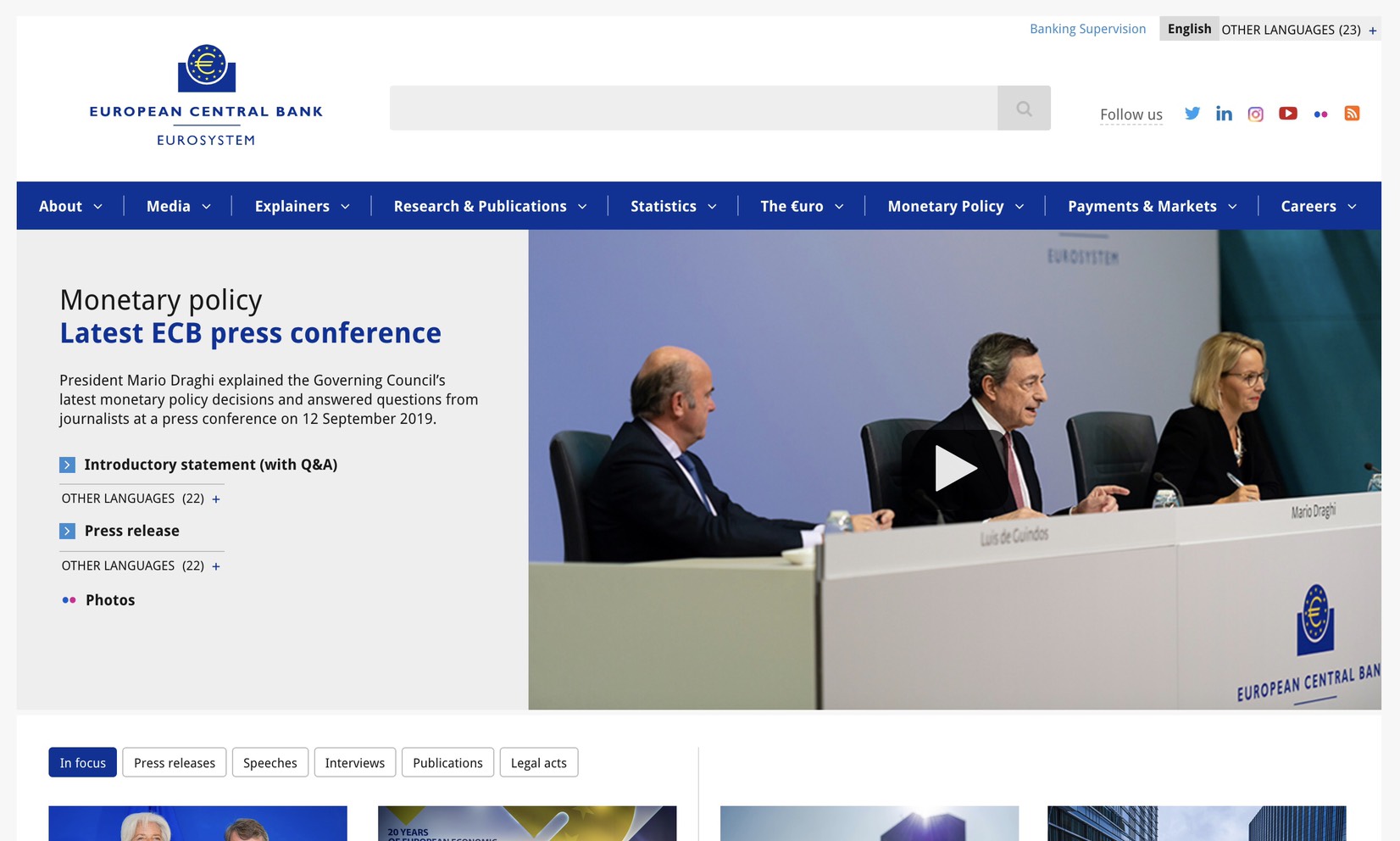Open the first In focus thumbnail with two people

(x=197, y=823)
